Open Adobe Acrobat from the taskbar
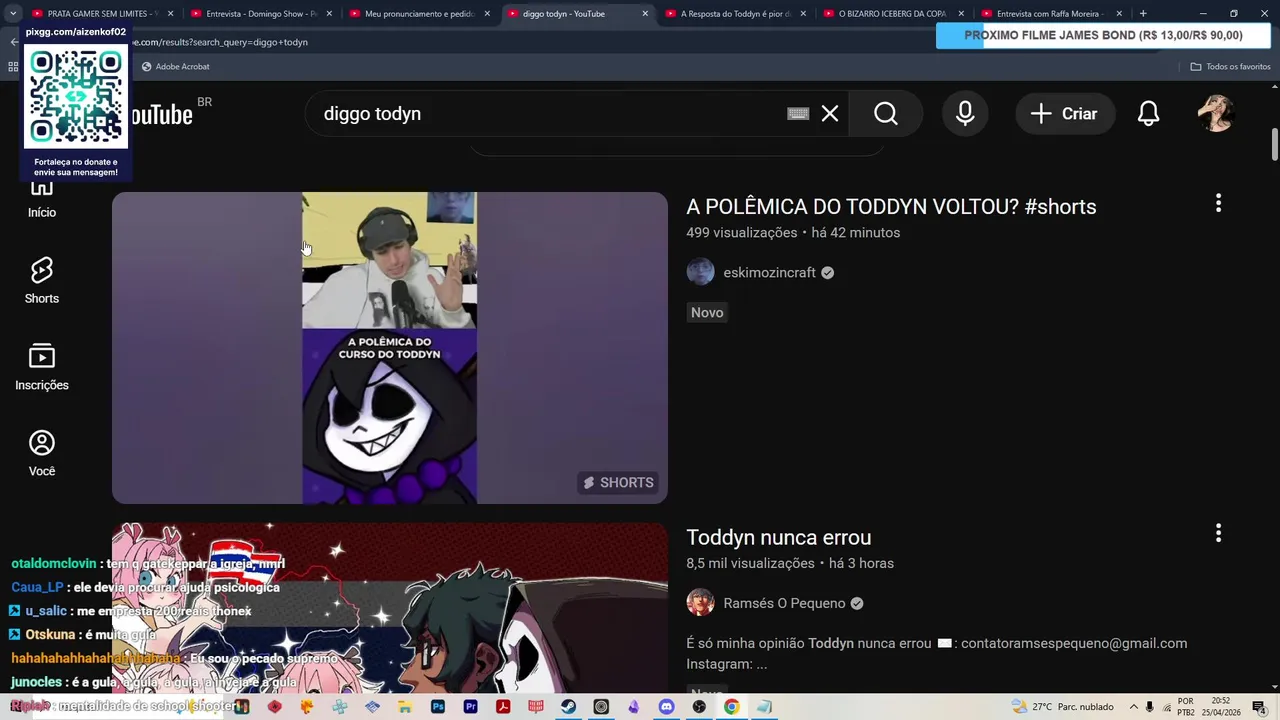1280x720 pixels. (503, 706)
